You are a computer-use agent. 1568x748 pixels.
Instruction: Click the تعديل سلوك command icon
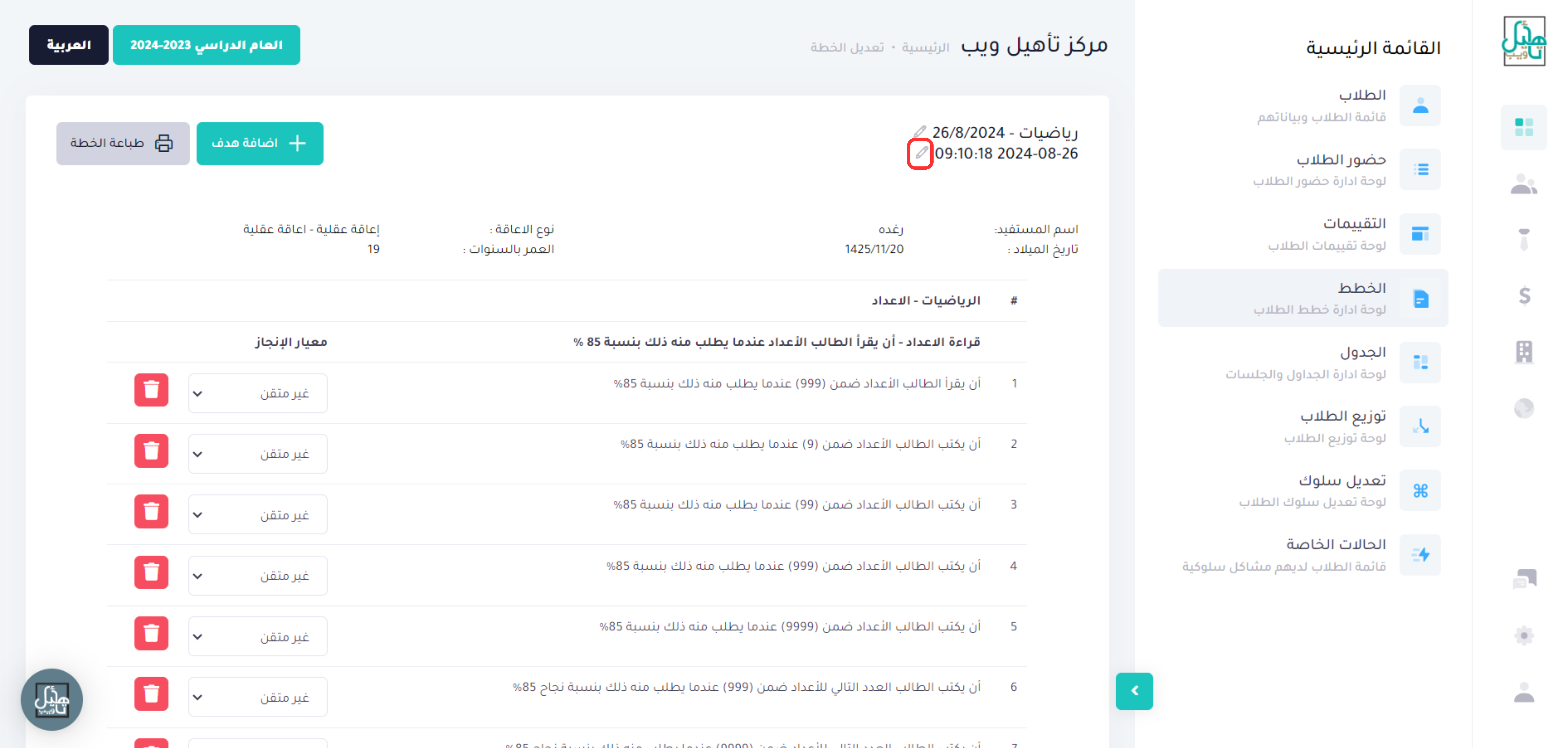1420,490
